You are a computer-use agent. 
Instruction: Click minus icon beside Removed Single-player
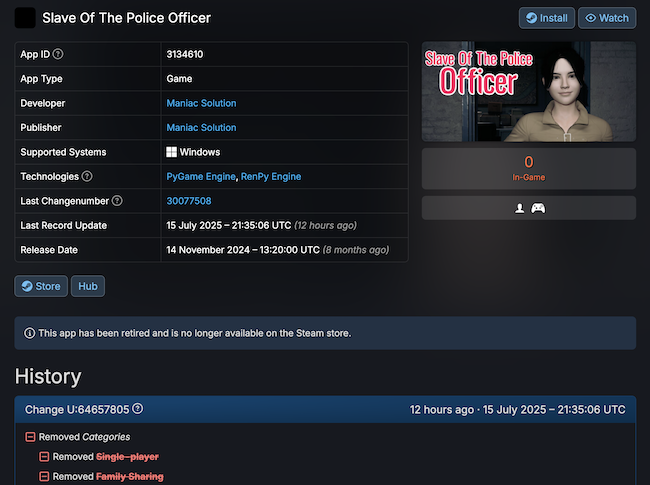44,457
